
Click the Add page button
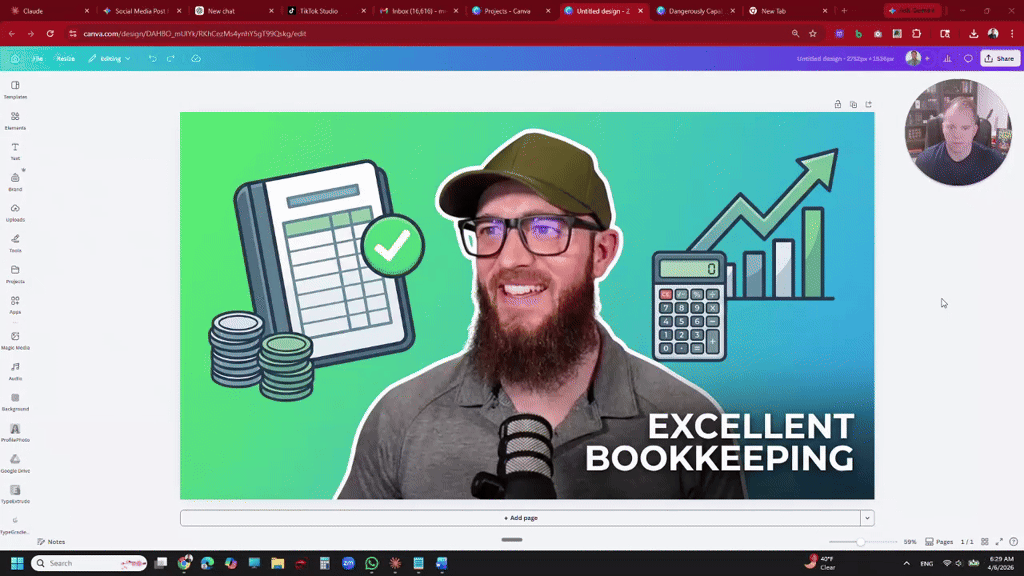520,518
